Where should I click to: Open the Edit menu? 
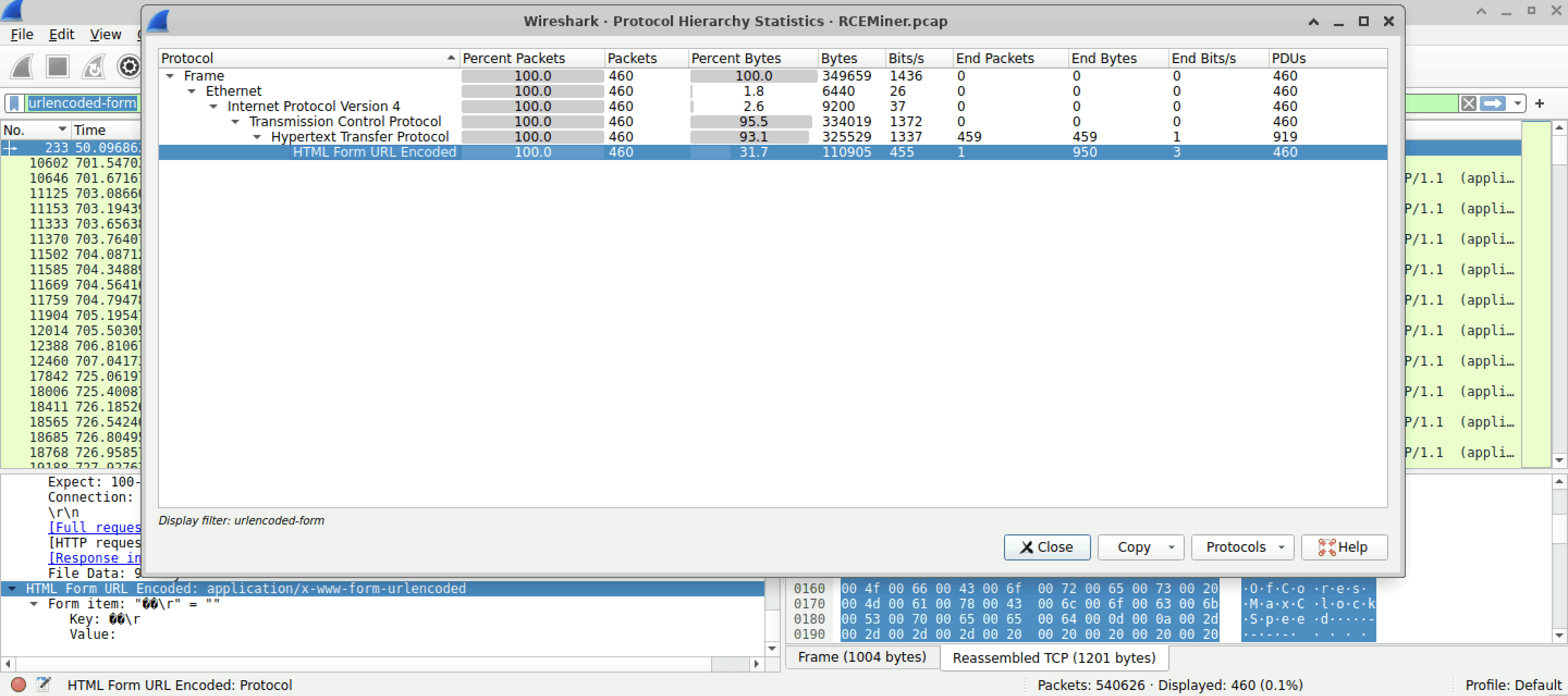coord(62,34)
